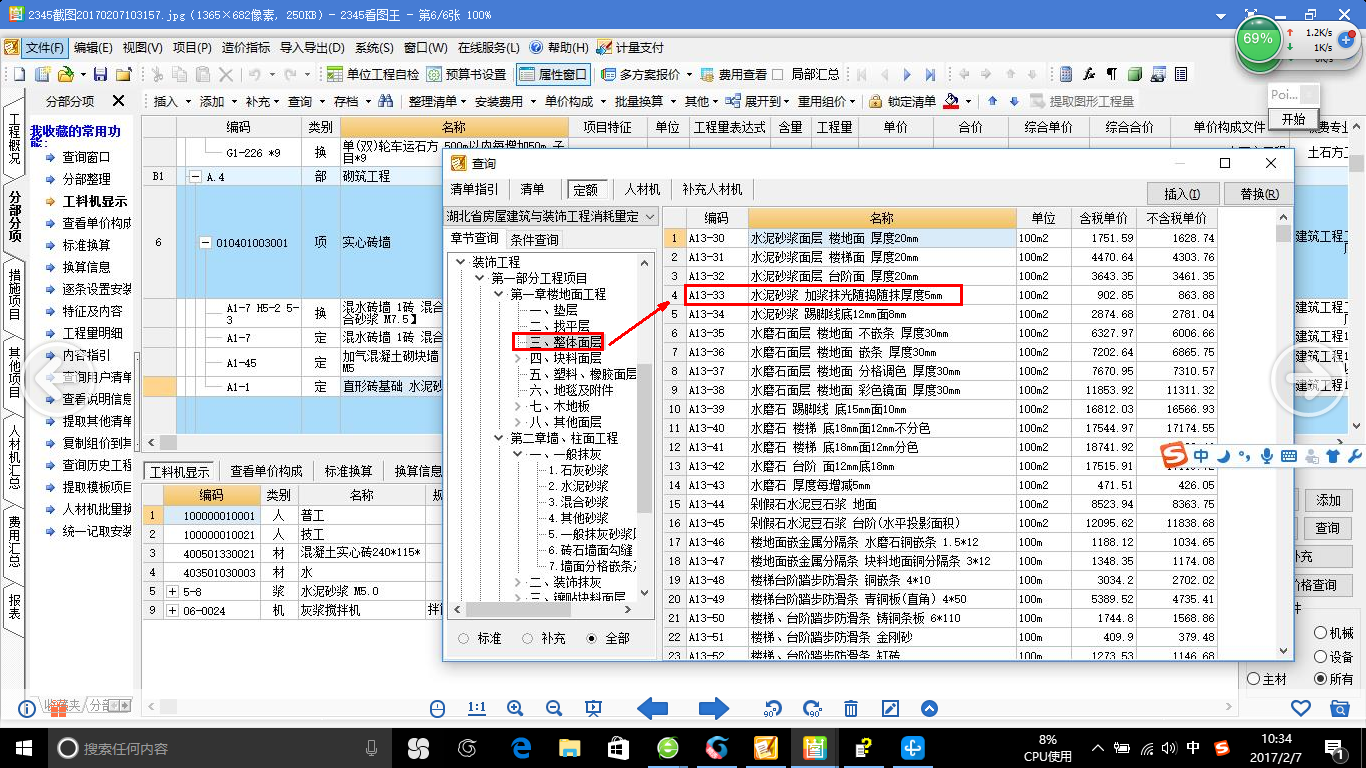Select the 机械 radio button
The height and width of the screenshot is (768, 1366).
click(x=1320, y=633)
